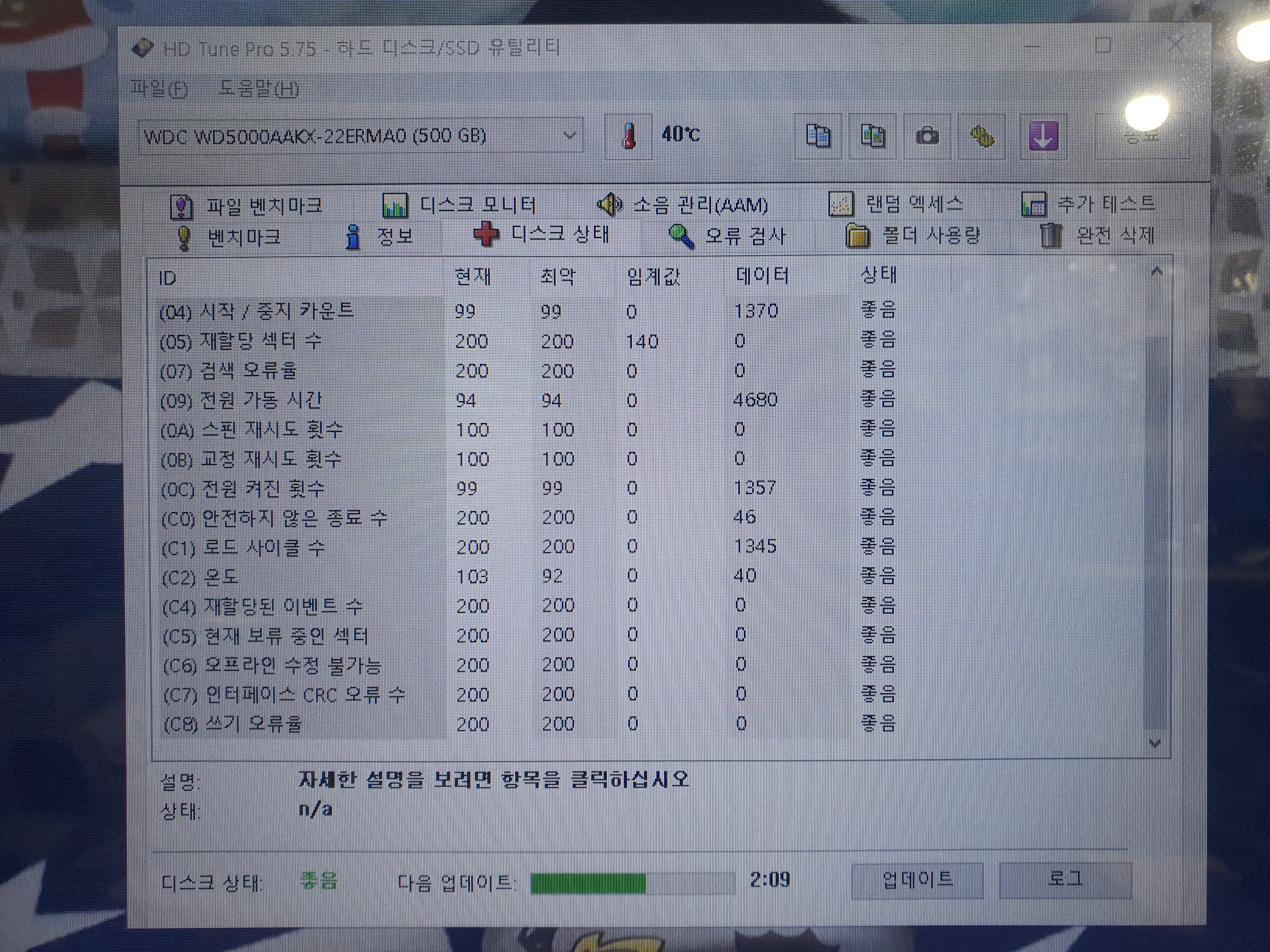Select the (07) 검색 오류율 row
The width and height of the screenshot is (1270, 952).
pos(649,371)
